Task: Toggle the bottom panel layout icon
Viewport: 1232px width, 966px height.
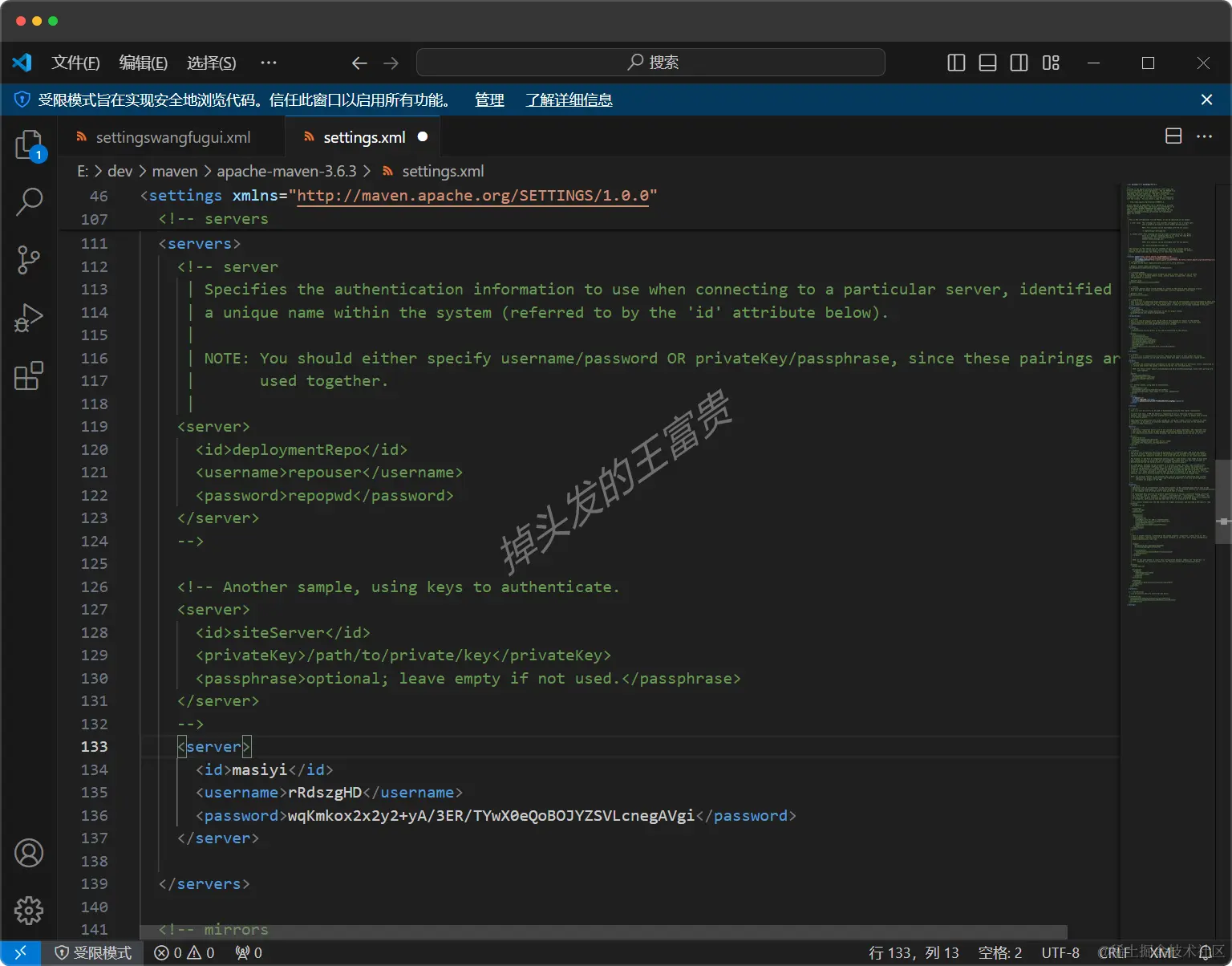Action: [x=987, y=63]
